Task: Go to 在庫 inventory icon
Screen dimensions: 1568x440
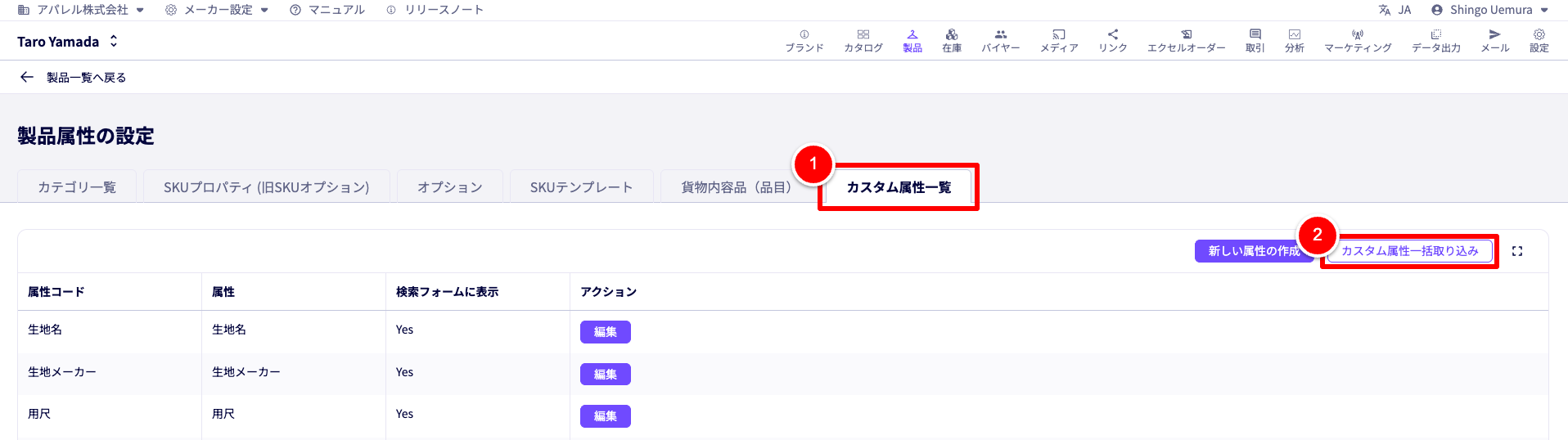Action: point(951,41)
